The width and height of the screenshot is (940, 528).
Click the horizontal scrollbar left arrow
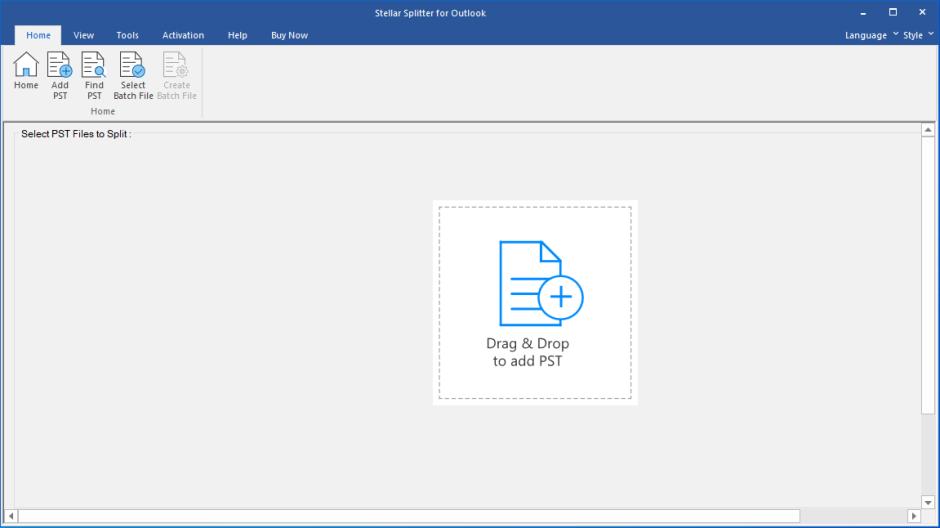tap(11, 516)
